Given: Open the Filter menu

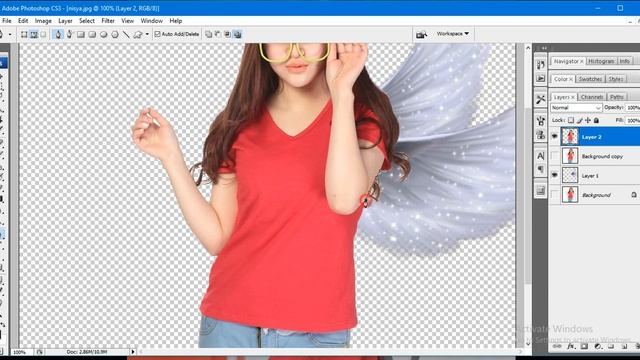Looking at the screenshot, I should click(108, 21).
